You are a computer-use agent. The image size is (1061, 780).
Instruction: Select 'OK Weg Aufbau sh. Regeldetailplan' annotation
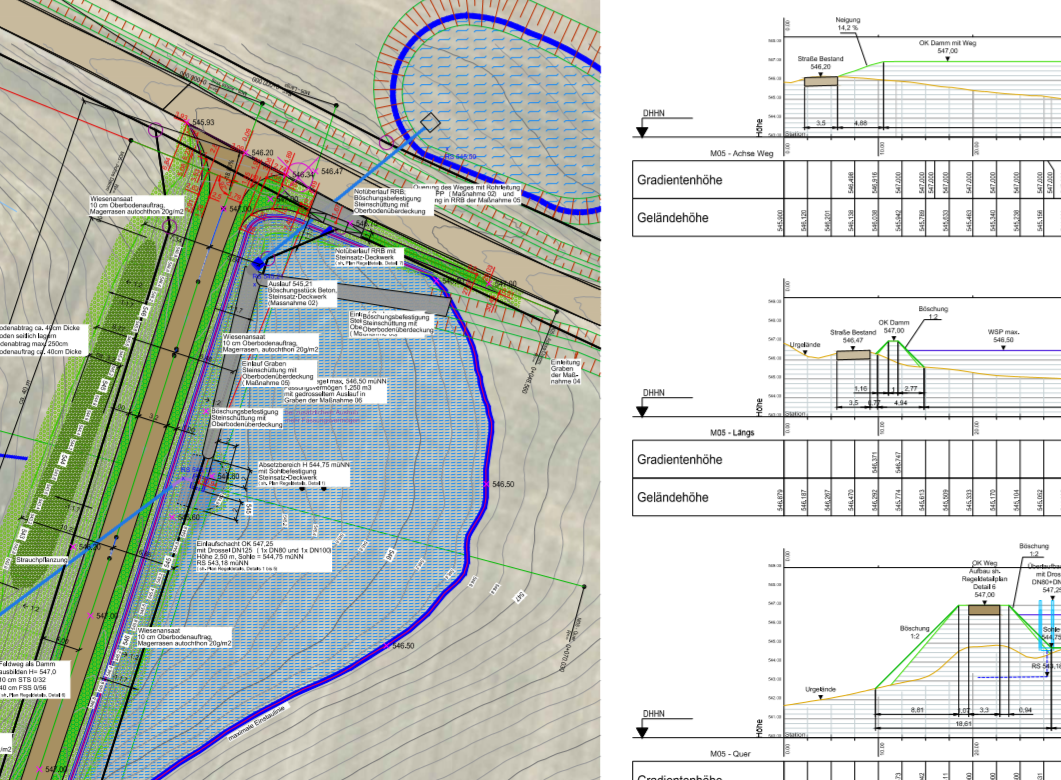(x=984, y=579)
